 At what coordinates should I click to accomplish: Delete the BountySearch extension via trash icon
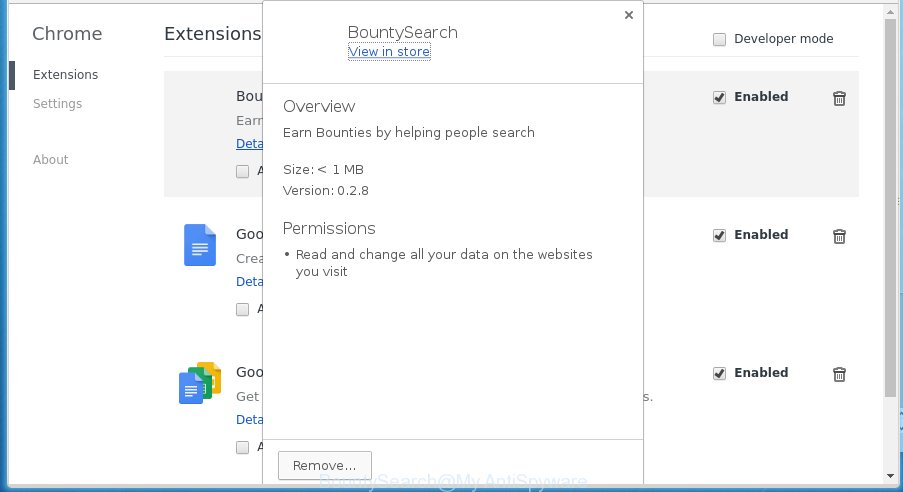coord(839,99)
